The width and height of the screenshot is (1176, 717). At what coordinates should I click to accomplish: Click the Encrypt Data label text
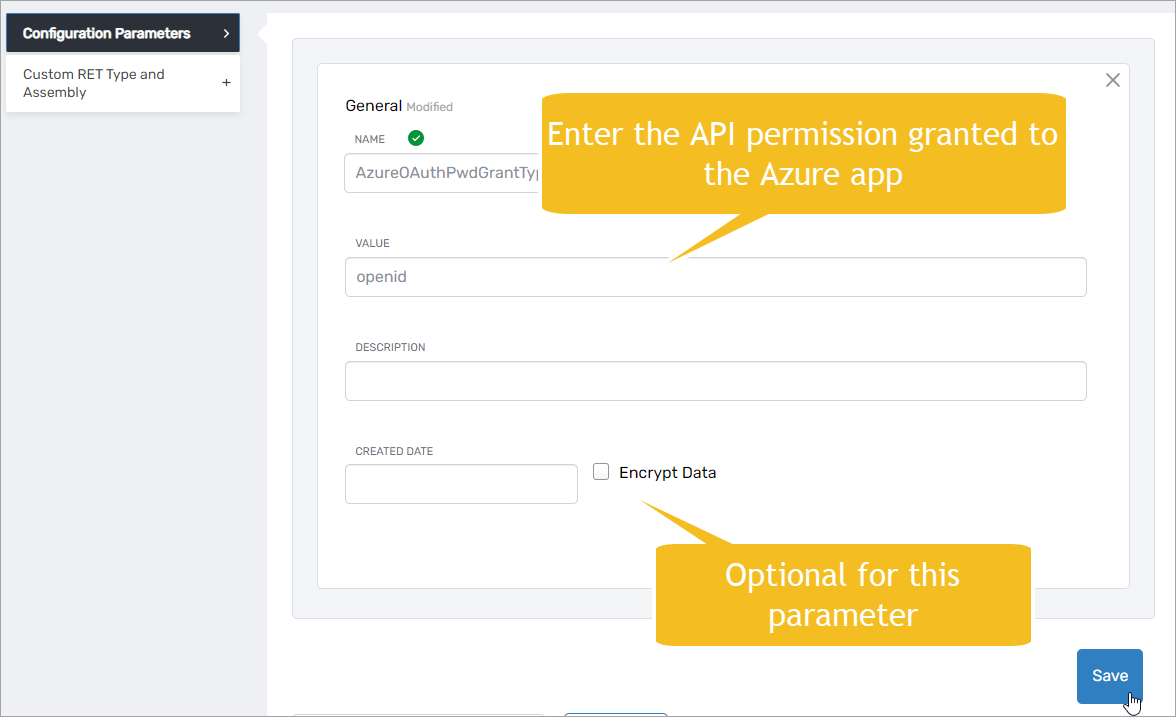click(x=667, y=473)
